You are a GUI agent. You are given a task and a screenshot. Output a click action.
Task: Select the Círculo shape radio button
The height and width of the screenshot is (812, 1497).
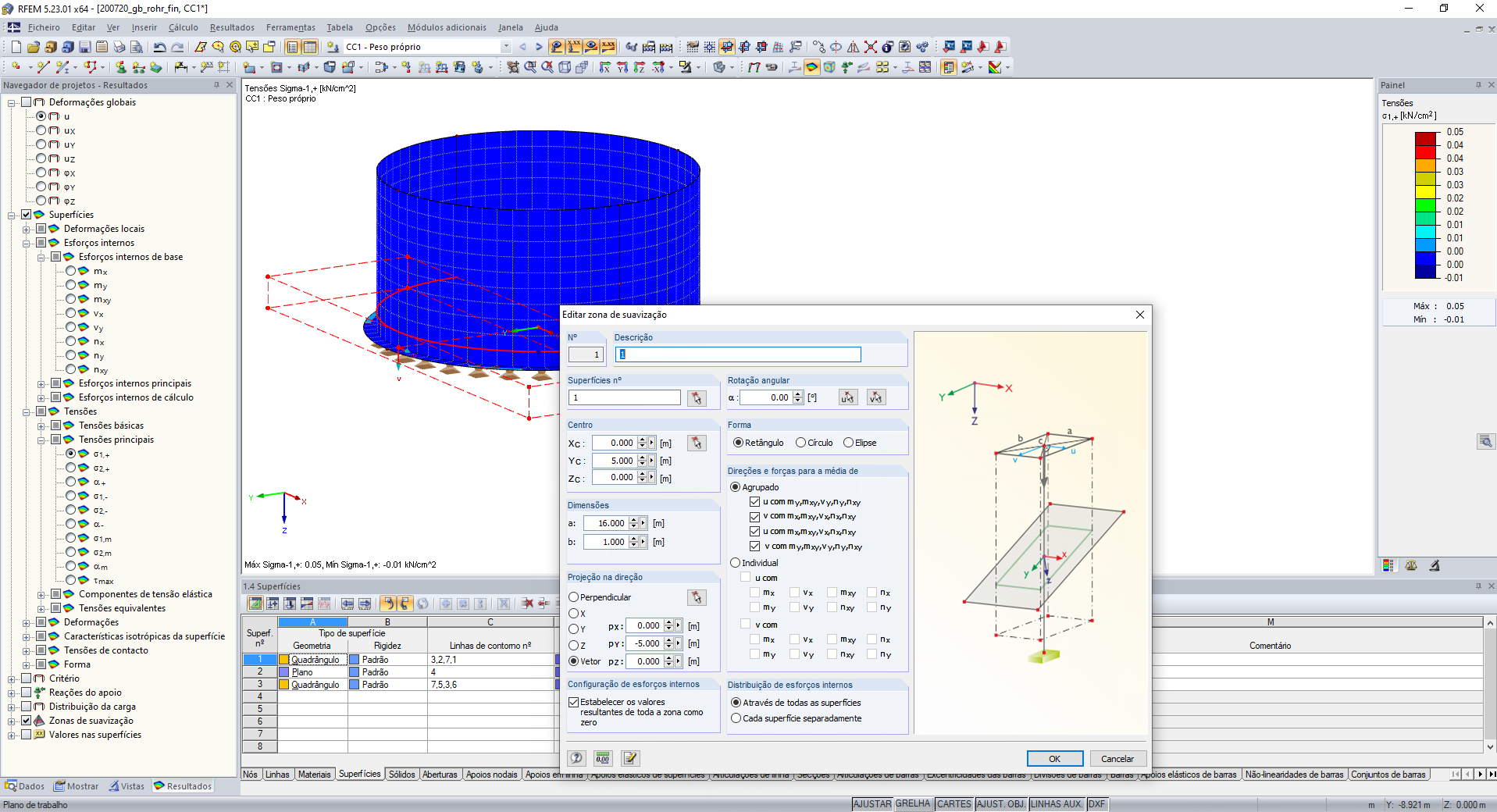click(x=800, y=443)
